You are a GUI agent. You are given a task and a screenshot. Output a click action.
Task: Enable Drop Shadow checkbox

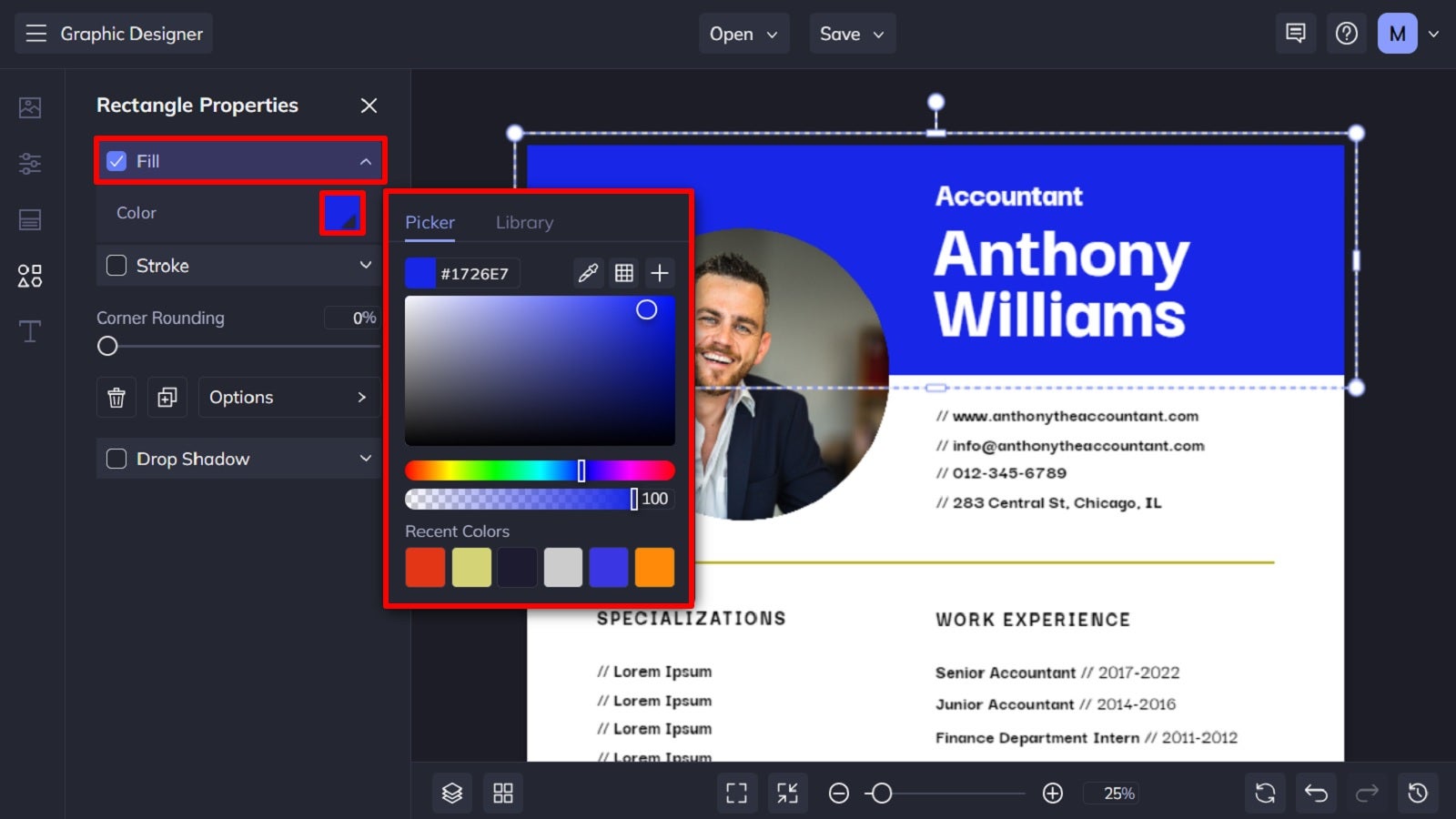pyautogui.click(x=116, y=459)
